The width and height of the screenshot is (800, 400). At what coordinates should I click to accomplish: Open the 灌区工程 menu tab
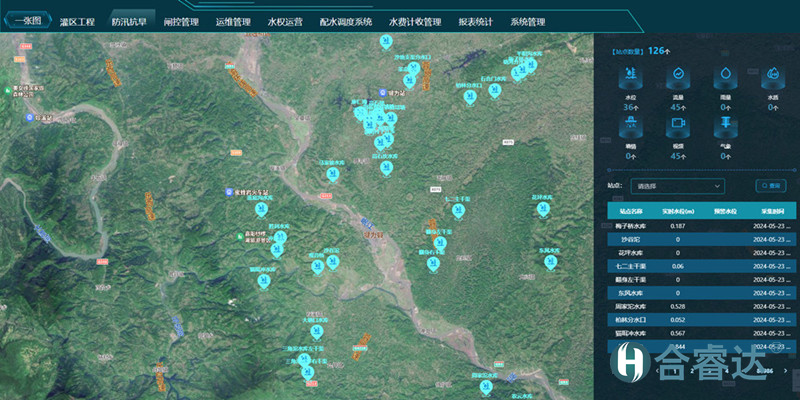77,21
